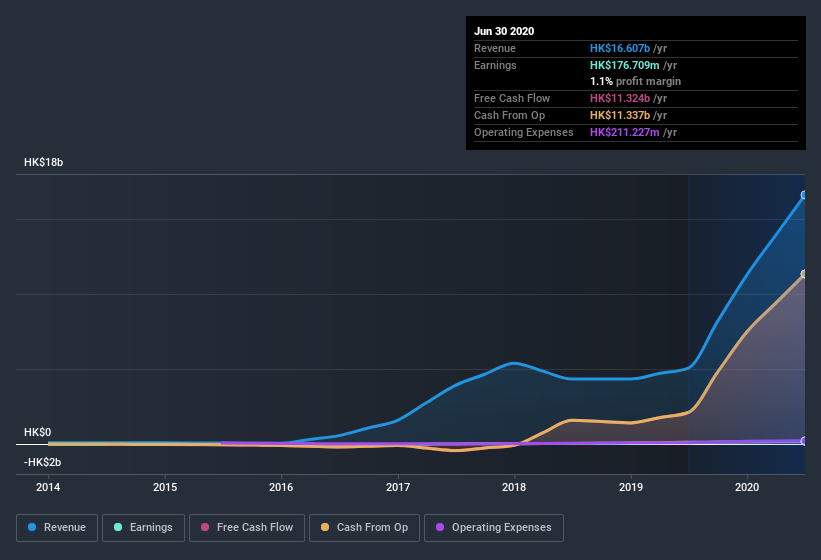Click the 2014 x-axis label
The image size is (821, 560).
coord(48,487)
